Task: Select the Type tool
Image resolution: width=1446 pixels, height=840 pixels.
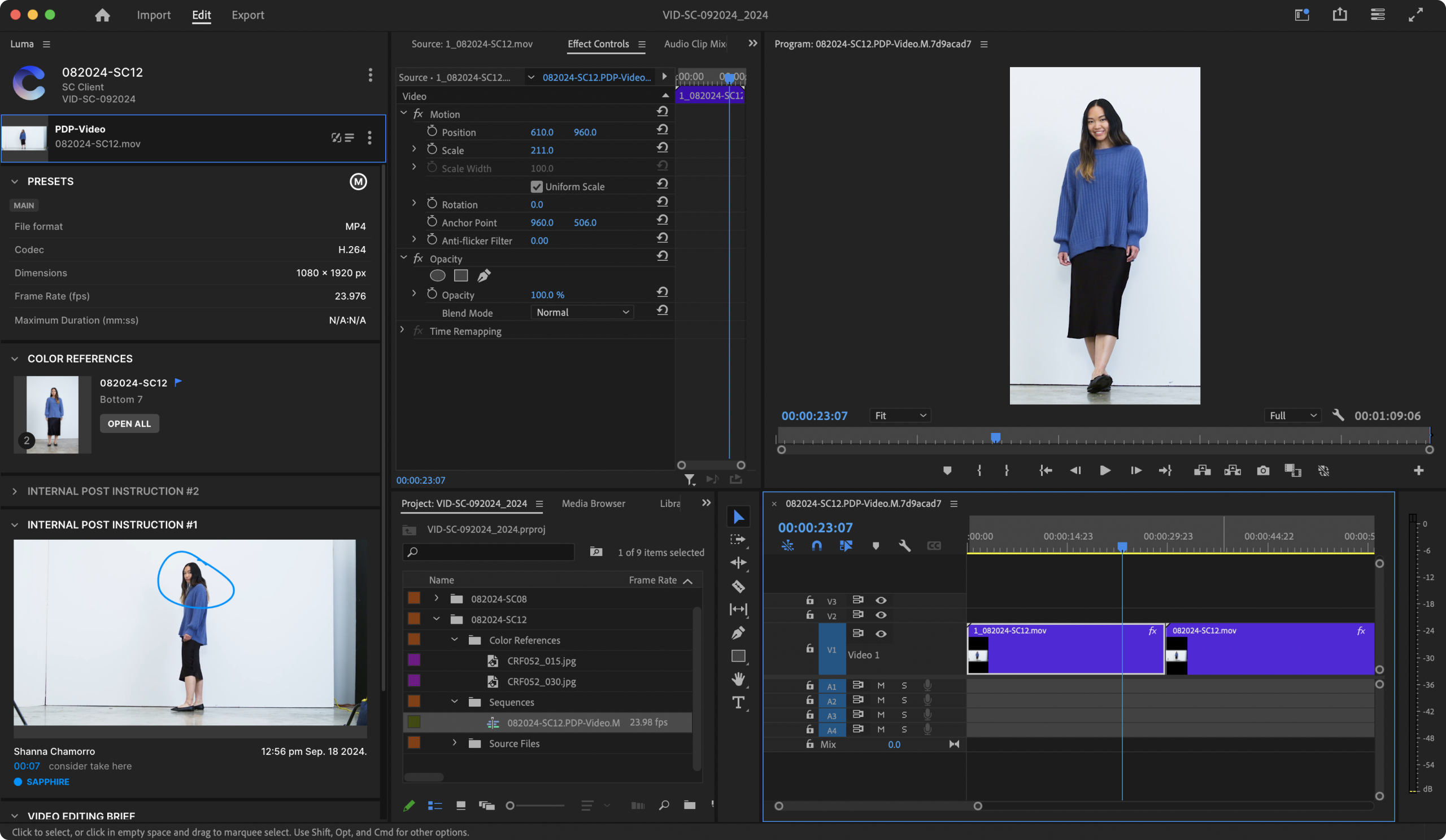Action: [738, 702]
